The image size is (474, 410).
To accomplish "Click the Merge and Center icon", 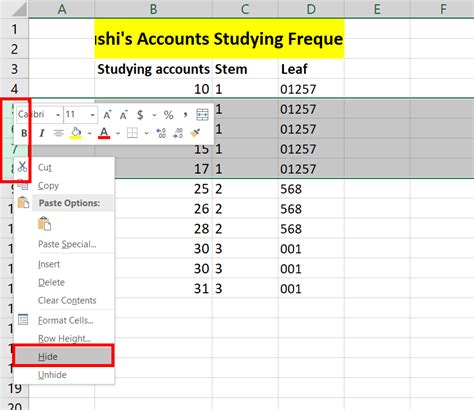I will [x=202, y=115].
